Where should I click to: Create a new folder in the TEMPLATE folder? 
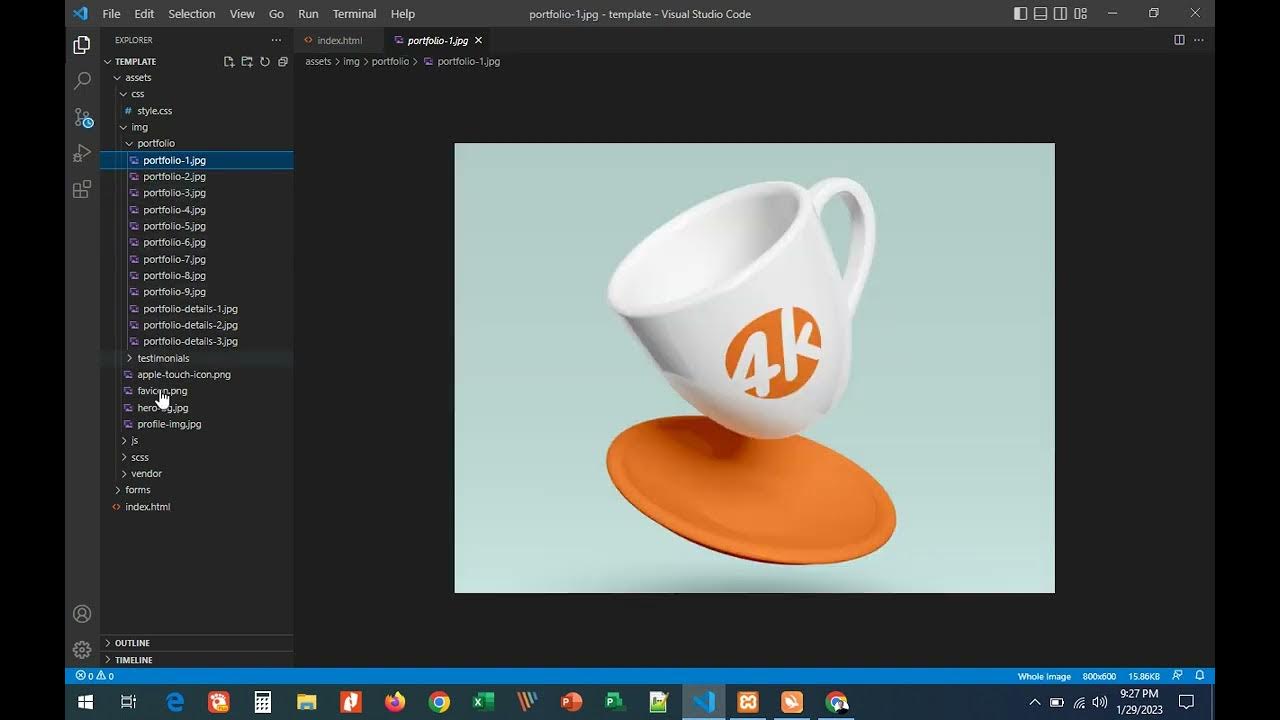click(x=247, y=62)
